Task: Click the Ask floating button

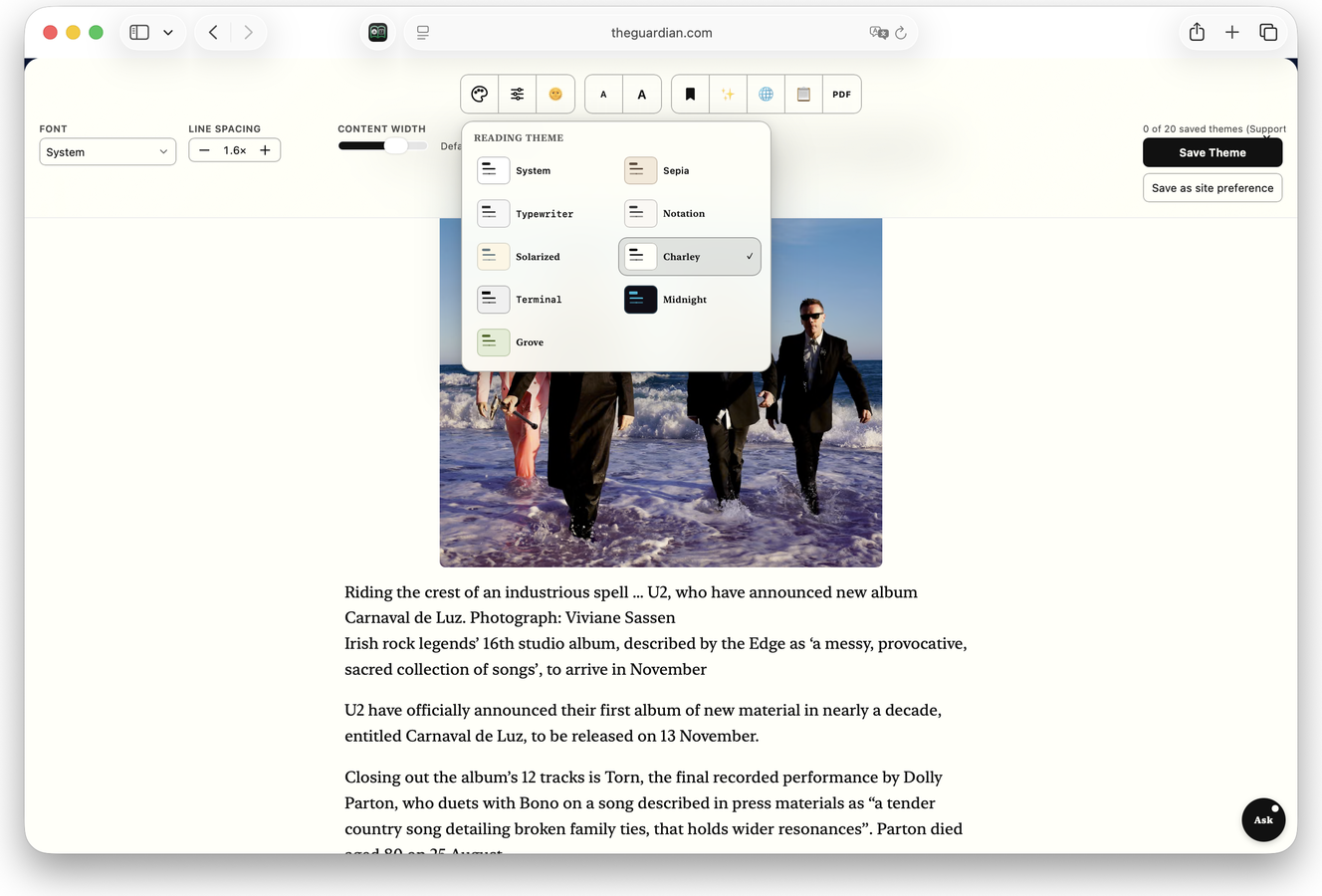Action: [1263, 820]
